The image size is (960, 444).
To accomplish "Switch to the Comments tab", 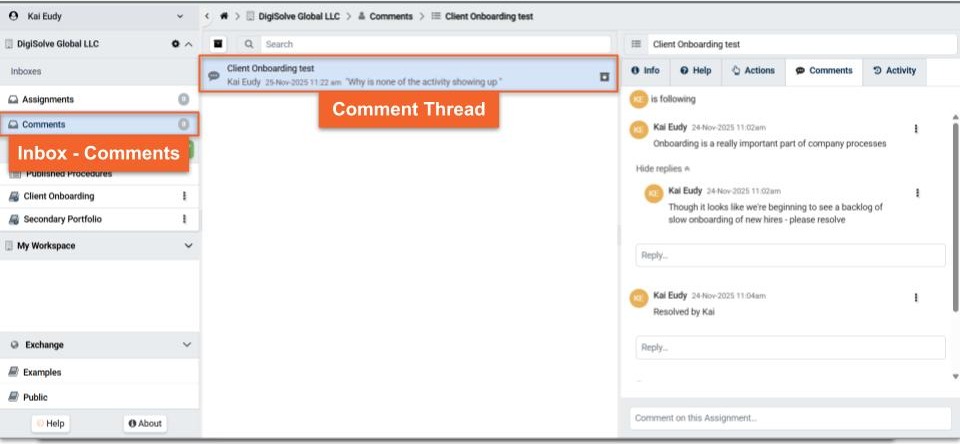I will [824, 70].
